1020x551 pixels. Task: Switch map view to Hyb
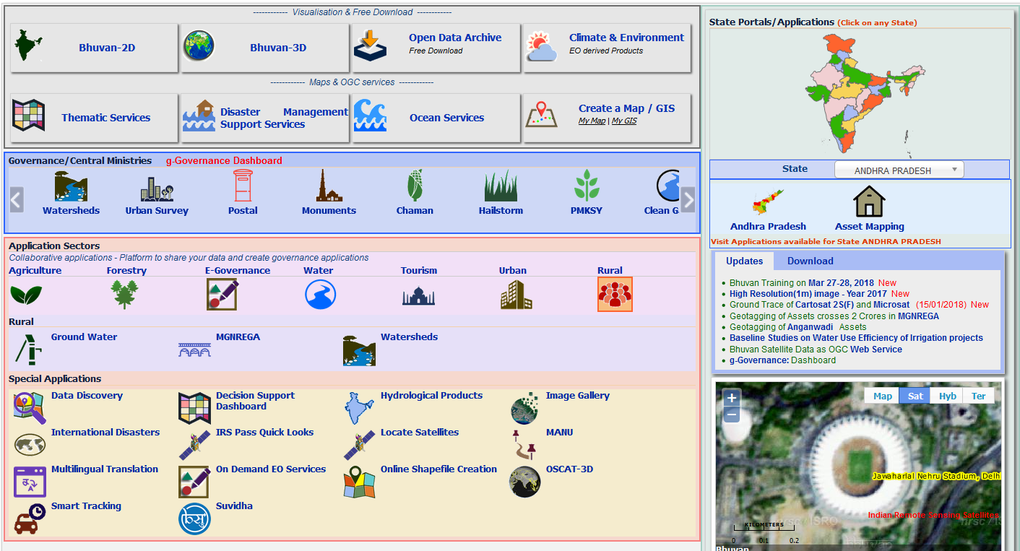[947, 396]
